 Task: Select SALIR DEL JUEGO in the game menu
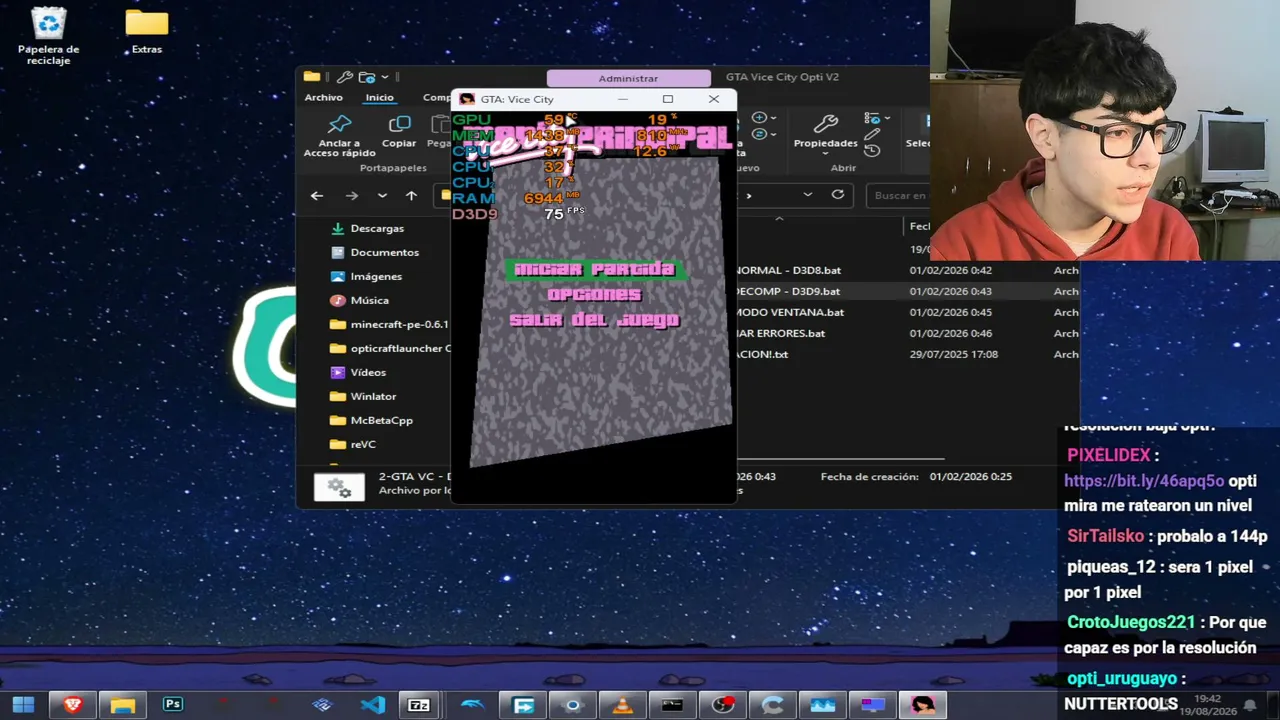pyautogui.click(x=594, y=320)
